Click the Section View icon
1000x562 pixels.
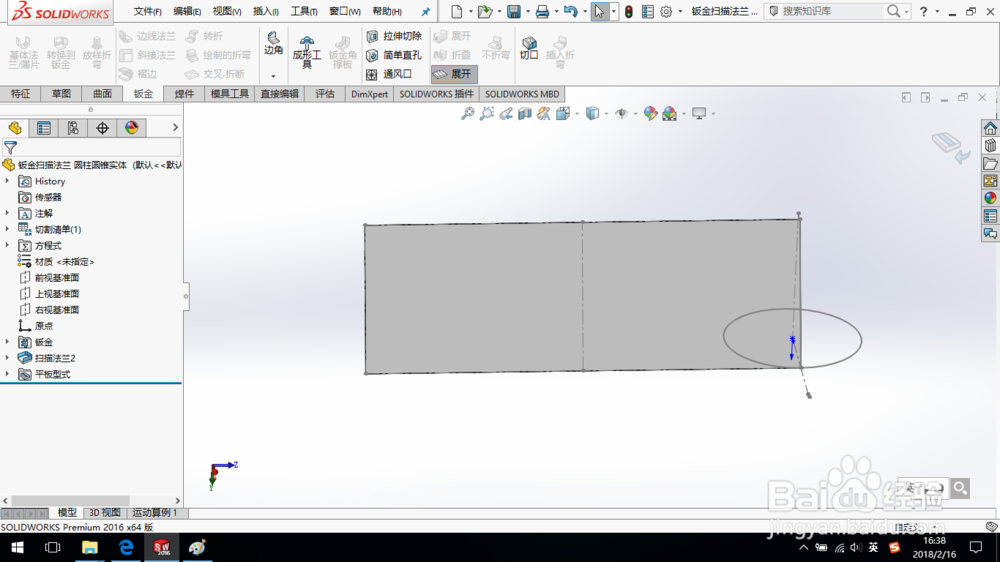pyautogui.click(x=524, y=114)
